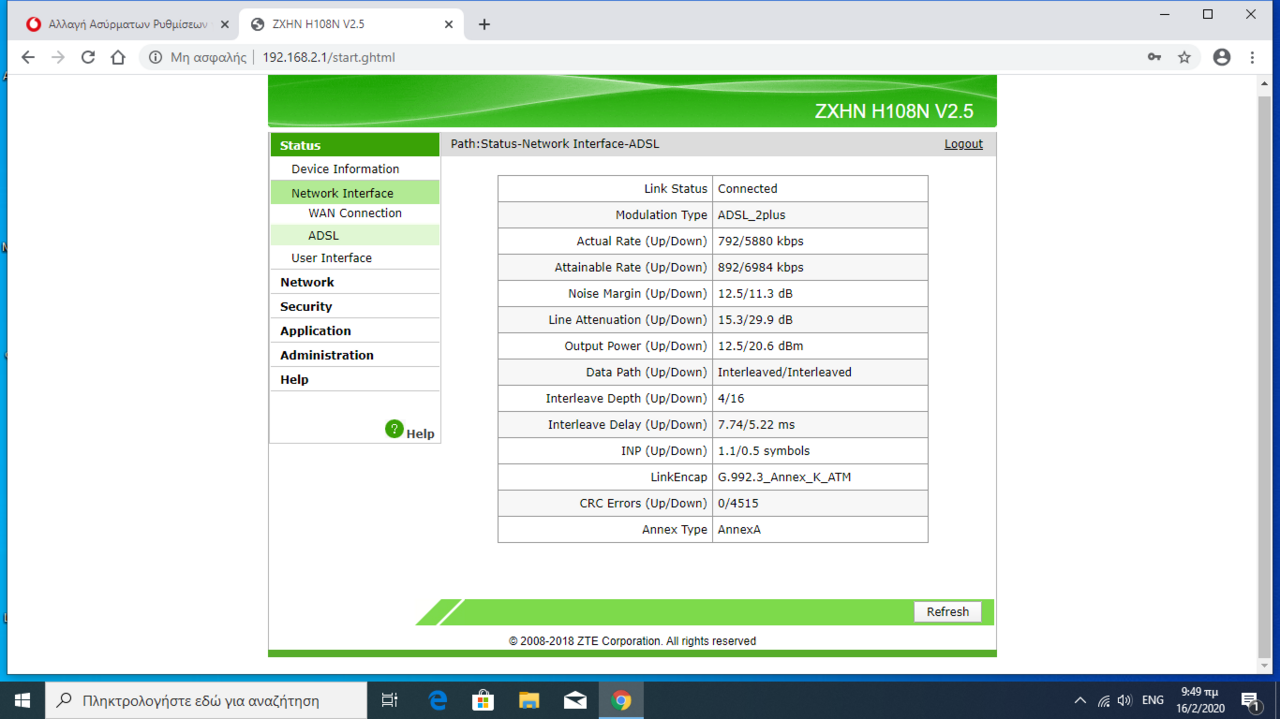Click INP value '1.1/0.5 symbols'
1280x719 pixels.
click(x=764, y=451)
